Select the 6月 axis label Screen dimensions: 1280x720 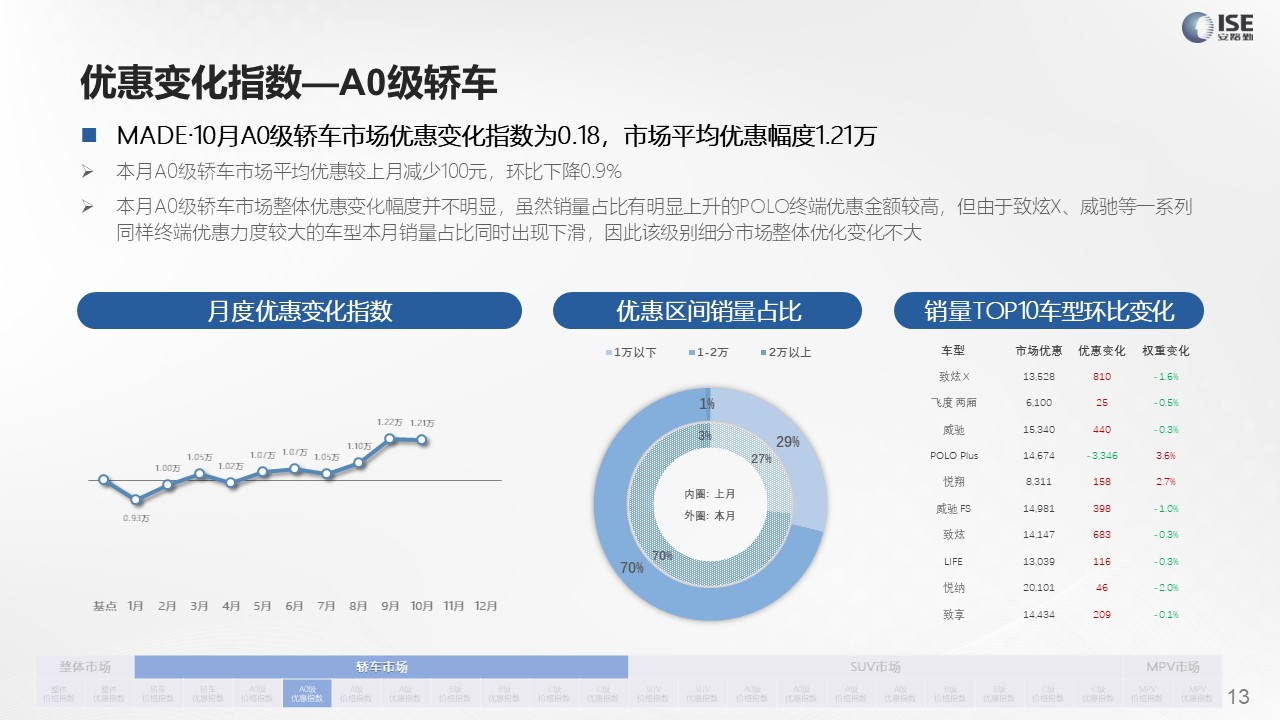click(x=295, y=605)
